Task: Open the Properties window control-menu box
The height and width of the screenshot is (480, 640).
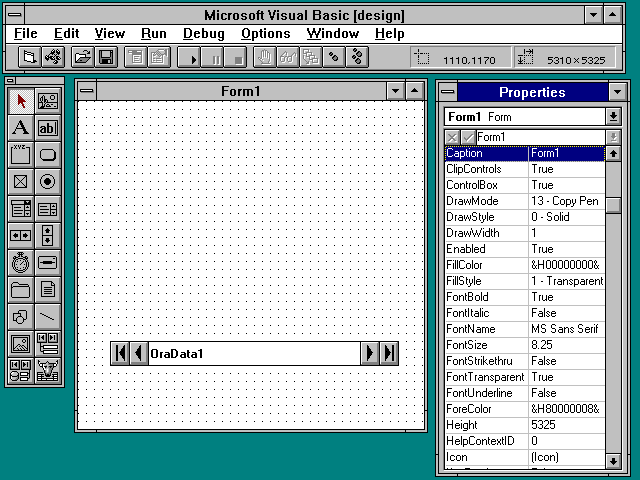Action: click(447, 92)
